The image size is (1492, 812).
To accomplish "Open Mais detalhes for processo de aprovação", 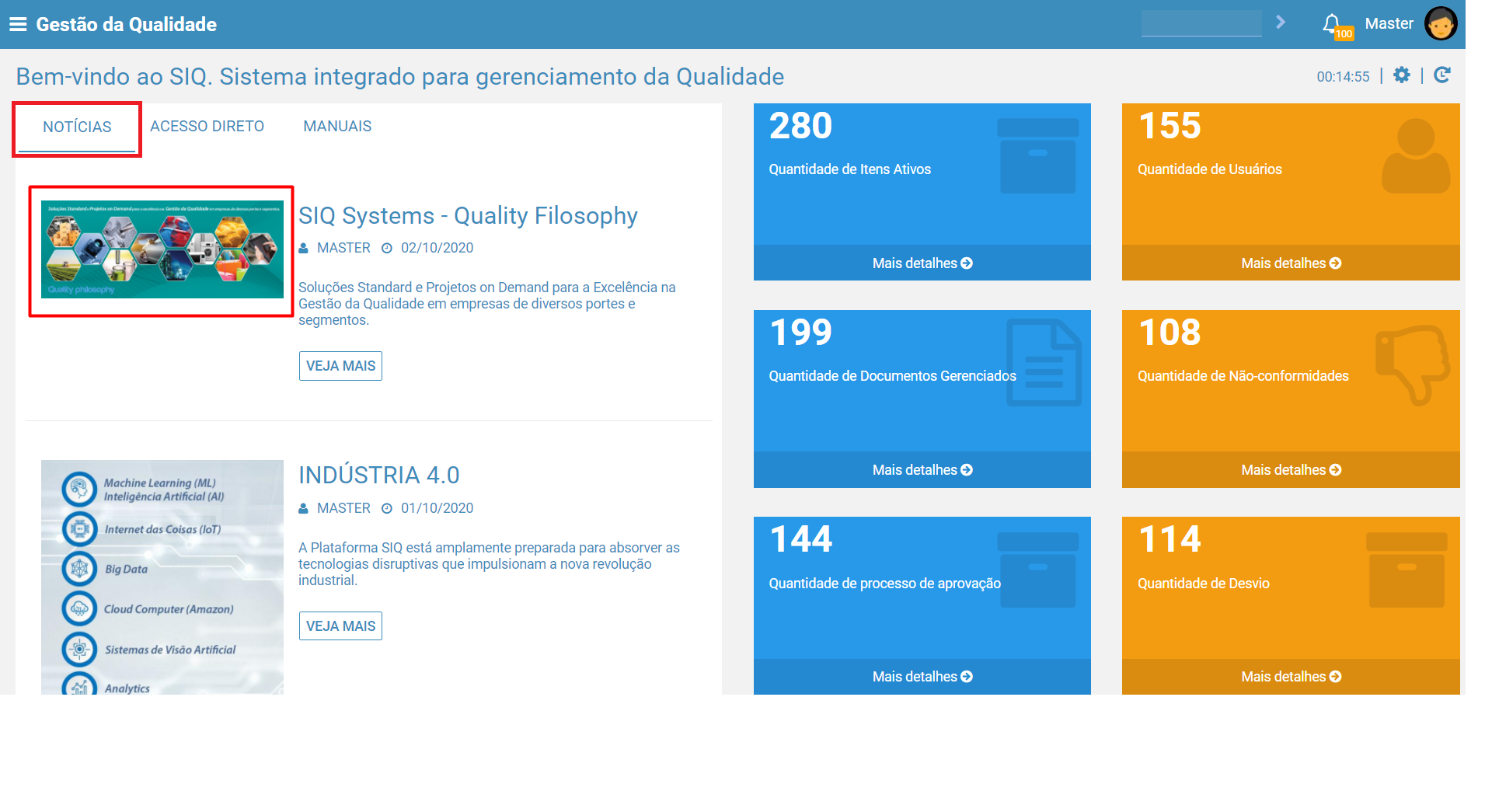I will pos(922,677).
